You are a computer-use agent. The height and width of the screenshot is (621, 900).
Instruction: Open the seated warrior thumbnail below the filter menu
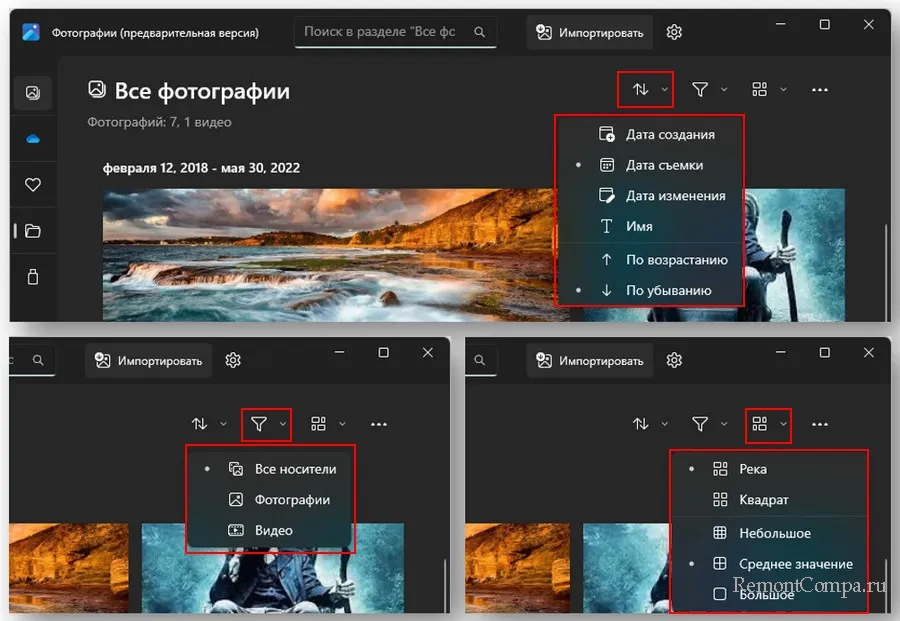click(273, 580)
